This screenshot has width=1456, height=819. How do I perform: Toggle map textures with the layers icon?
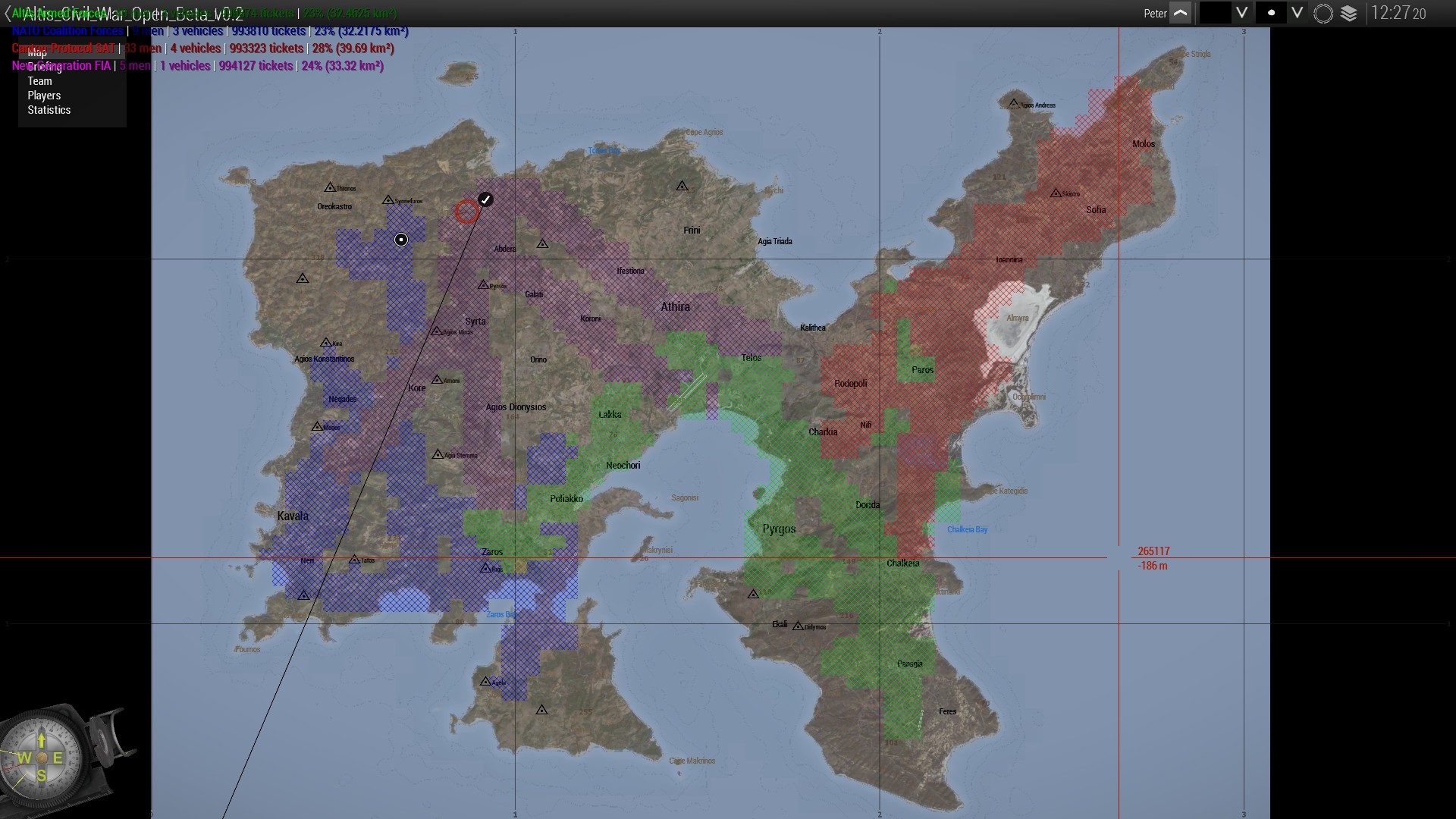tap(1349, 14)
